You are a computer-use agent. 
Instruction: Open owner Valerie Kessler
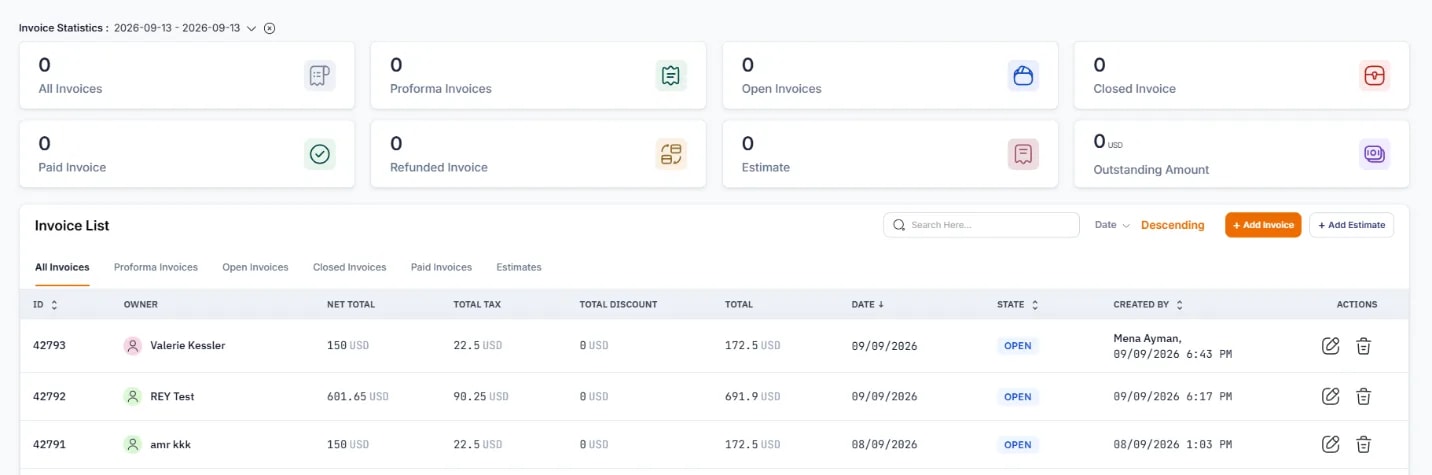(187, 346)
